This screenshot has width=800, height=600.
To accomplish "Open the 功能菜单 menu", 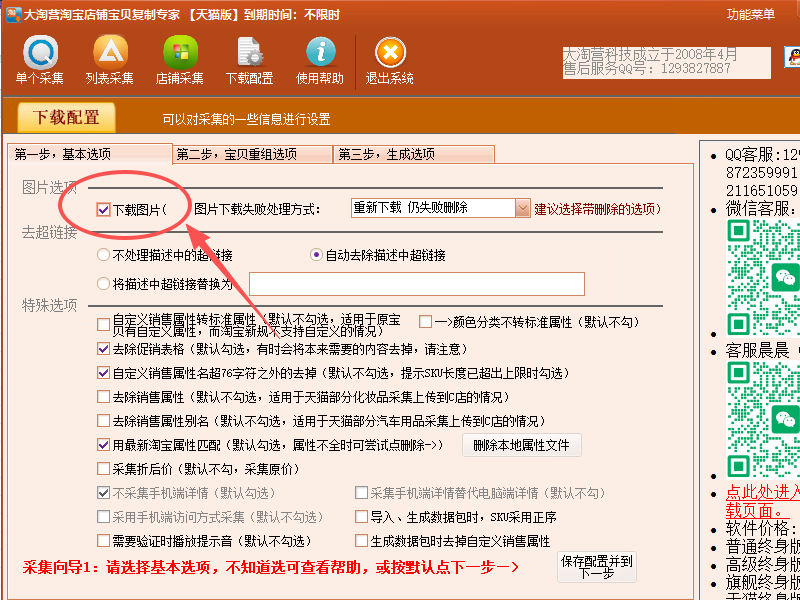I will click(751, 14).
